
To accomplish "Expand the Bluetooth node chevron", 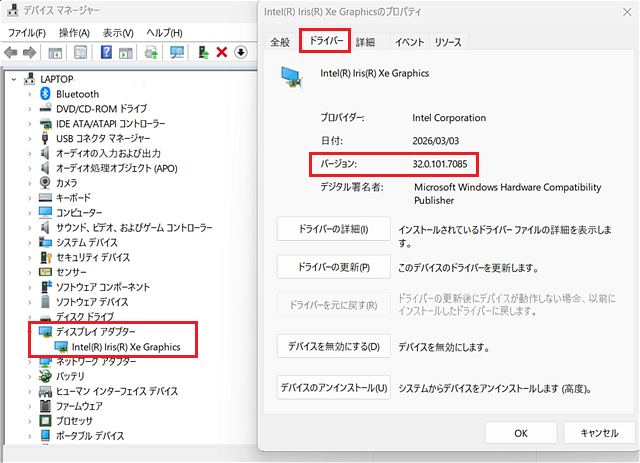I will (30, 94).
